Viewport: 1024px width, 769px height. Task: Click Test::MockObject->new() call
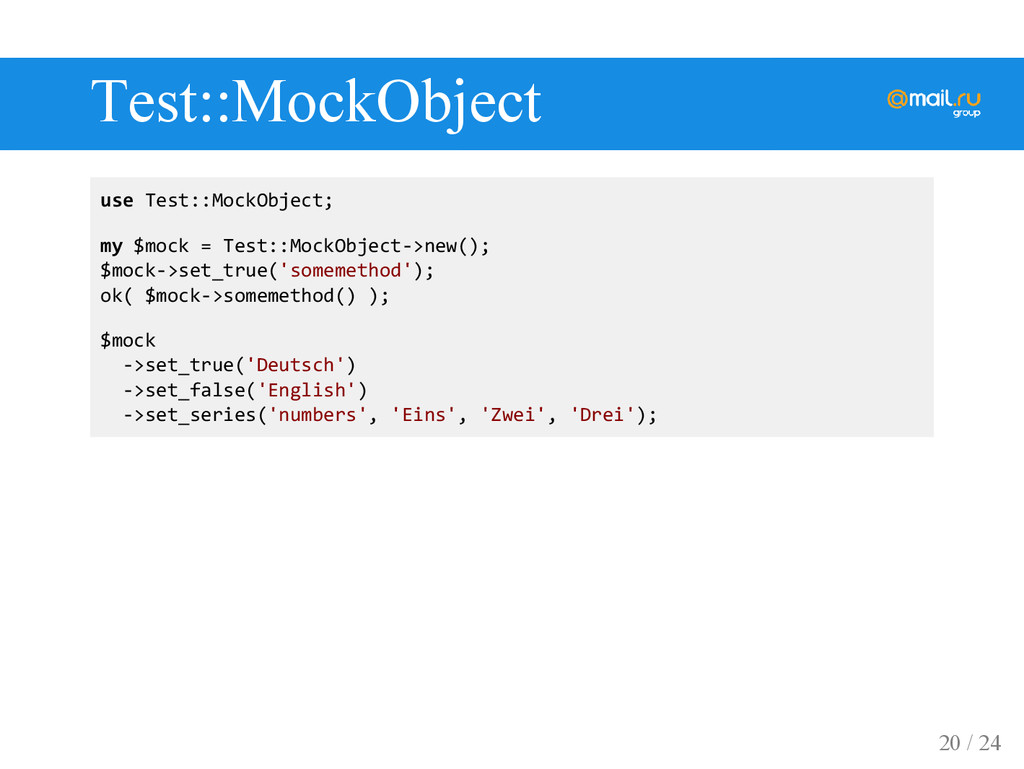[356, 246]
